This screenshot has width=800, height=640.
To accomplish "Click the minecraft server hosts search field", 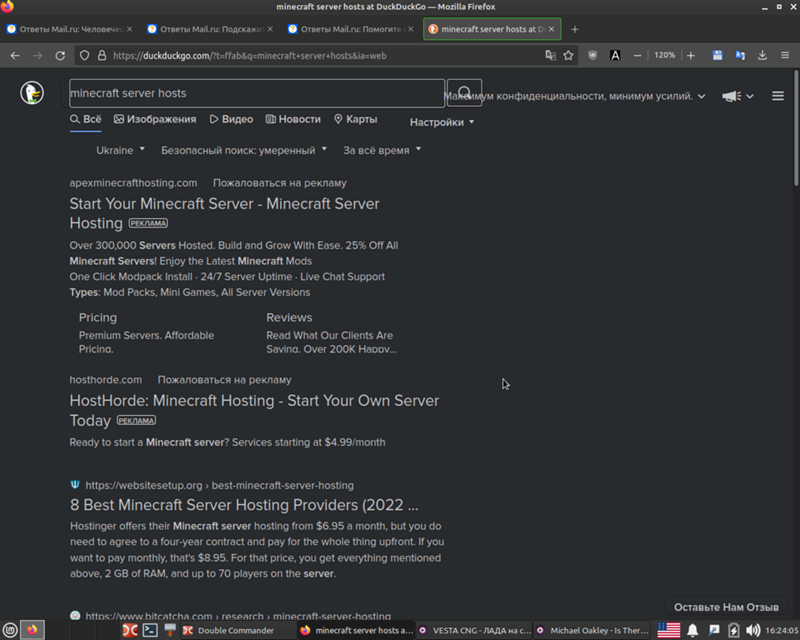I will click(x=255, y=93).
